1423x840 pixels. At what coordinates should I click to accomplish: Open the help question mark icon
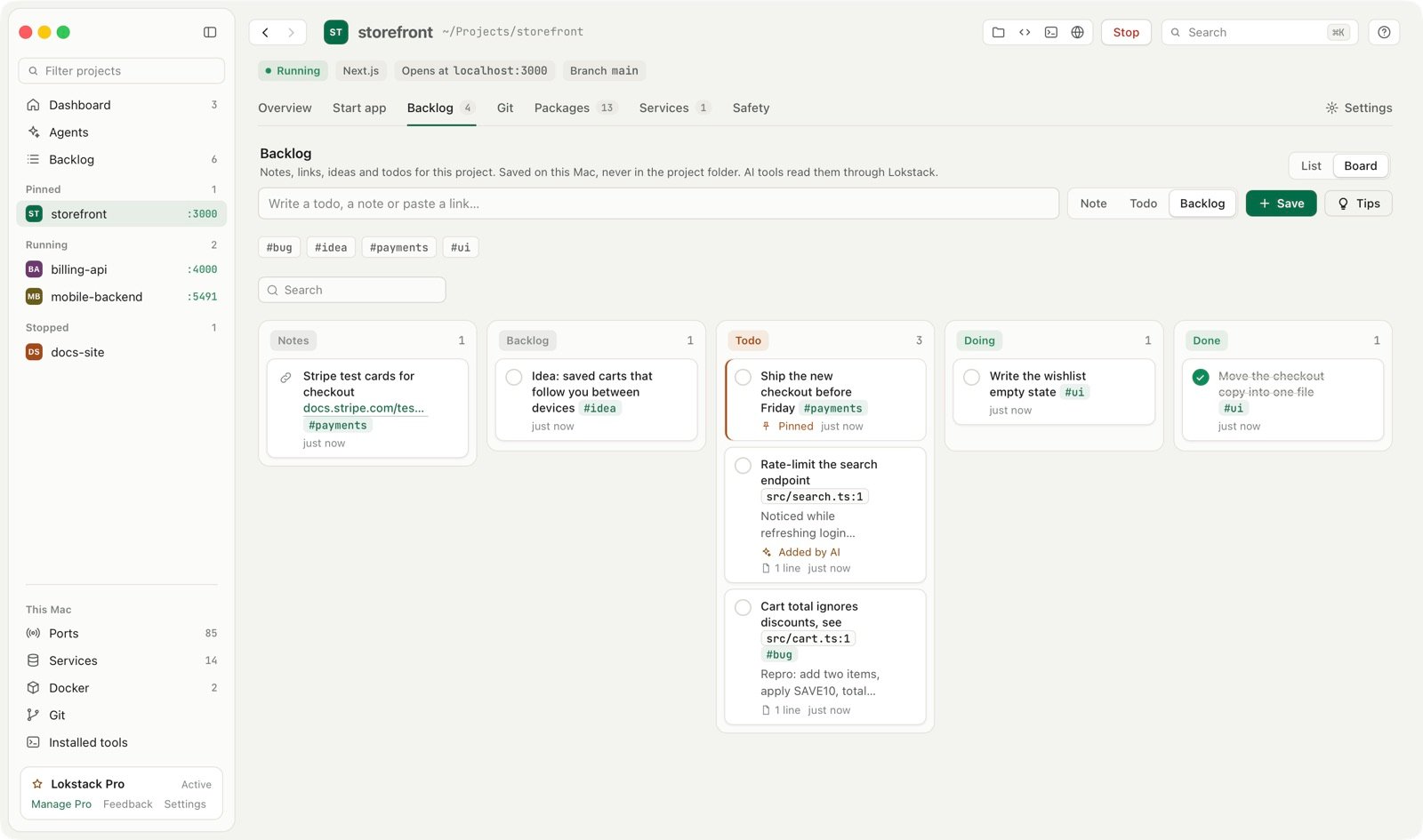tap(1384, 32)
